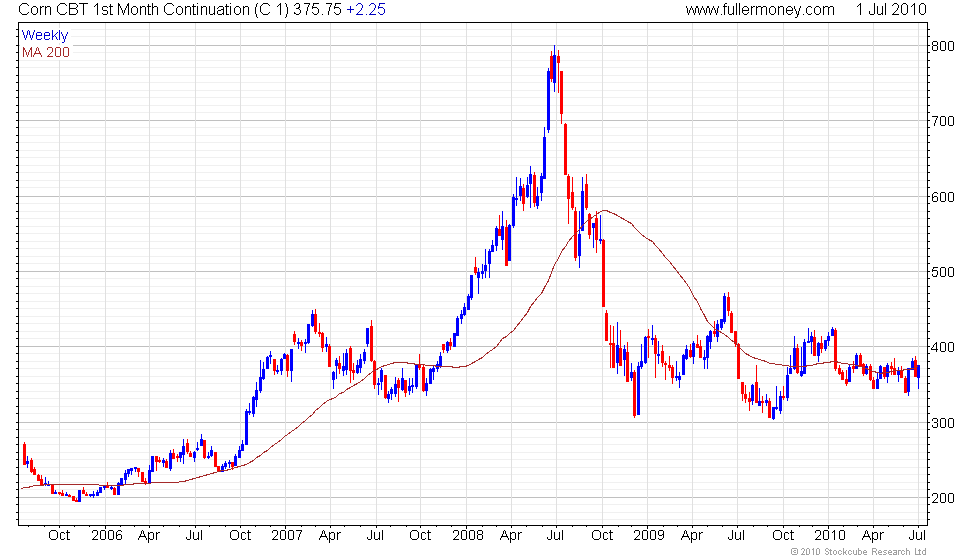
Task: Click the 2010 year label on time axis
Action: click(829, 536)
